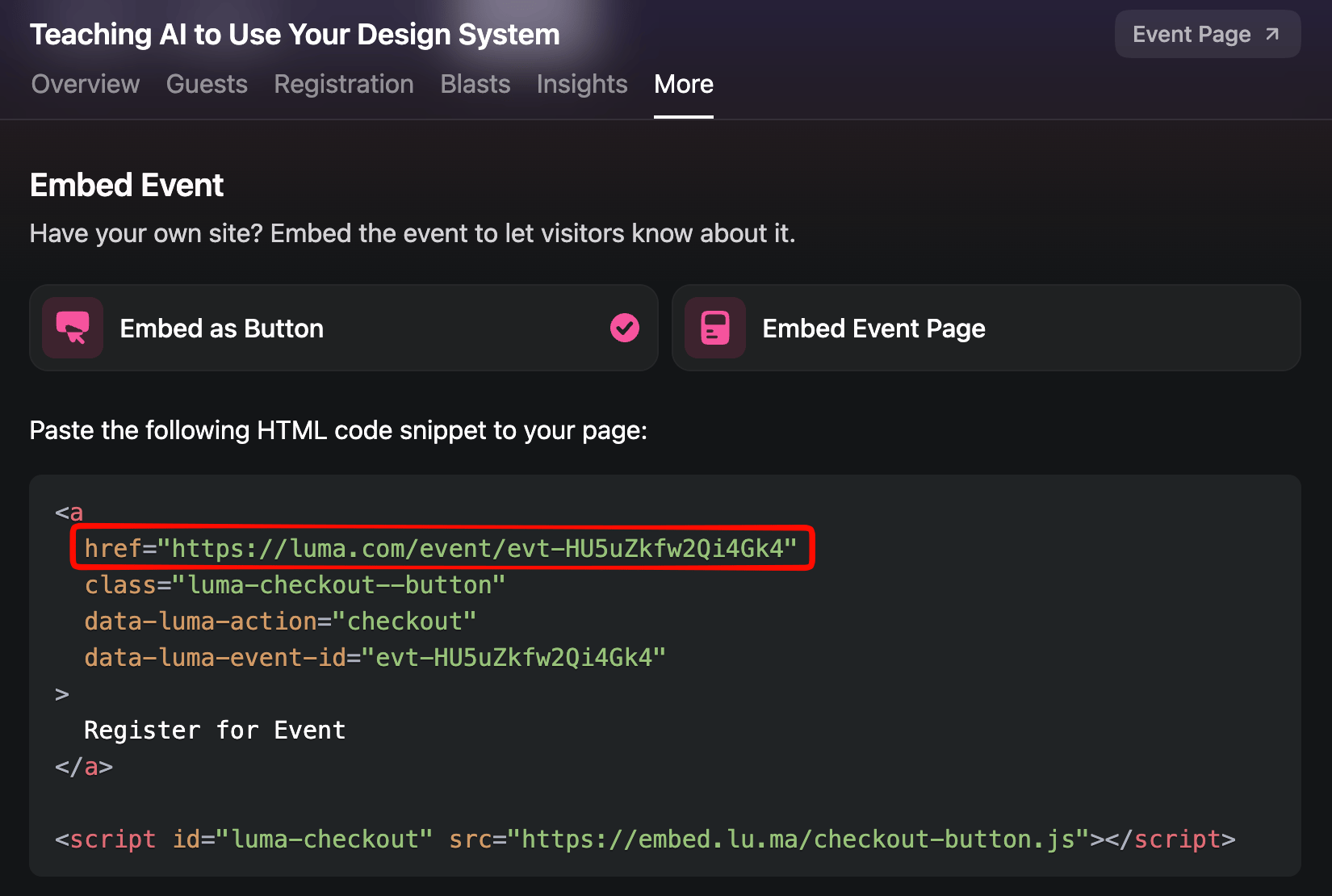
Task: Click the data-luma-event-id line in the snippet
Action: 375,658
